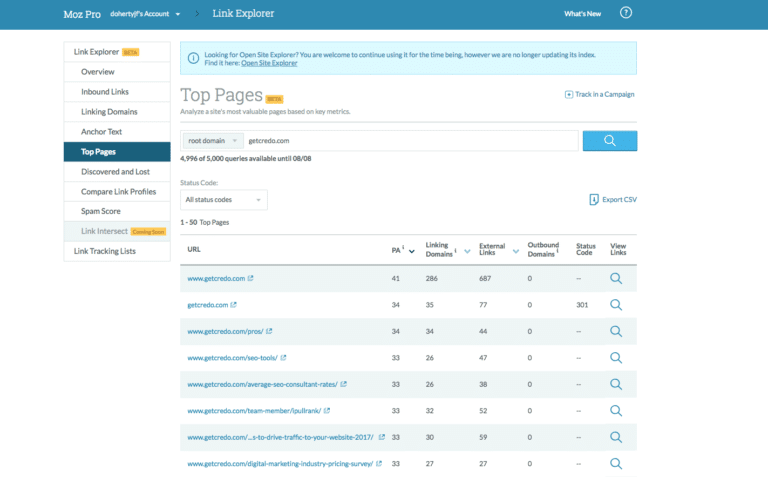The height and width of the screenshot is (477, 768).
Task: Click the Status Code column header
Action: tap(585, 249)
